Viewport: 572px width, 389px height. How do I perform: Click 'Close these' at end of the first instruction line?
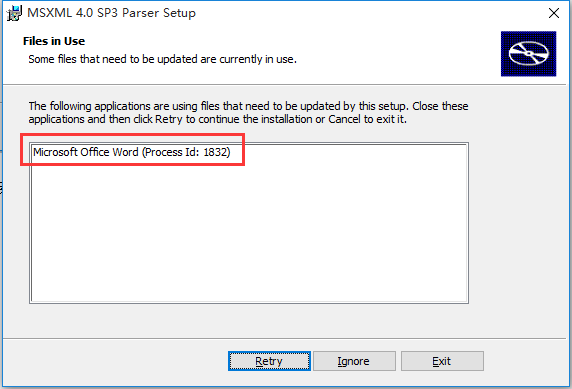tap(440, 106)
